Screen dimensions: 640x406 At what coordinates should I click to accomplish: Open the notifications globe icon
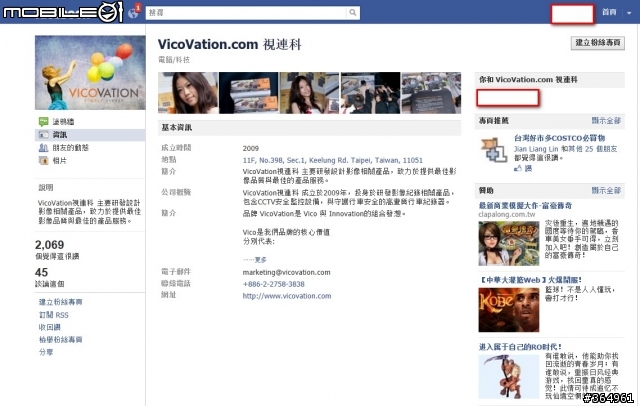coord(133,13)
